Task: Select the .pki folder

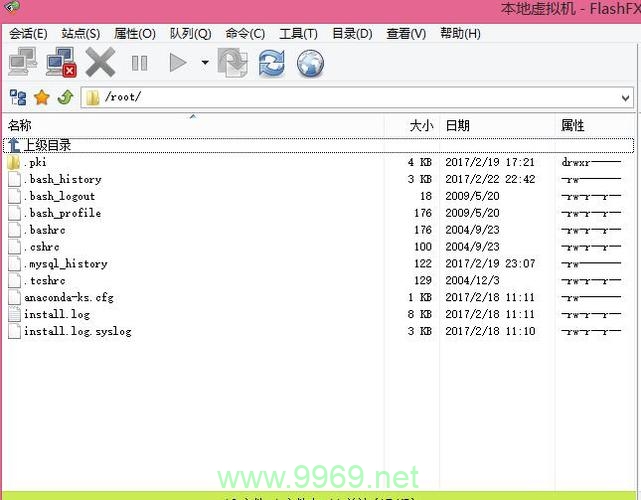Action: 35,162
